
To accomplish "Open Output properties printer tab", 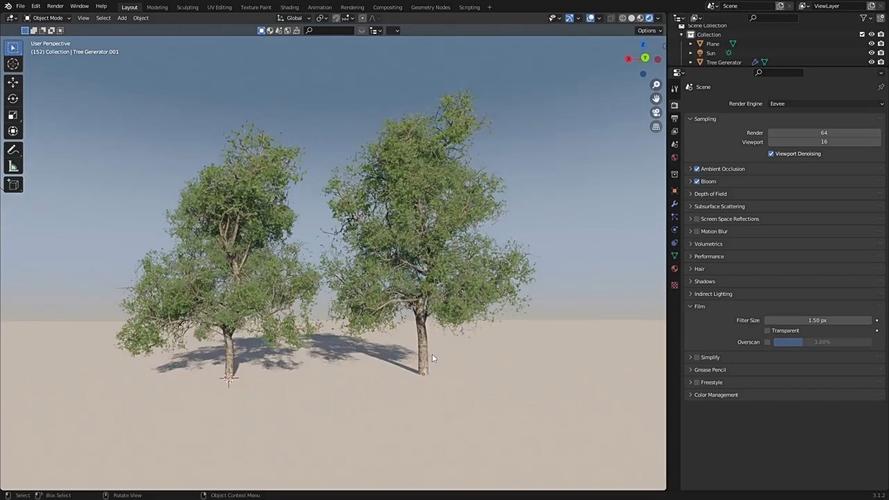I will 675,118.
